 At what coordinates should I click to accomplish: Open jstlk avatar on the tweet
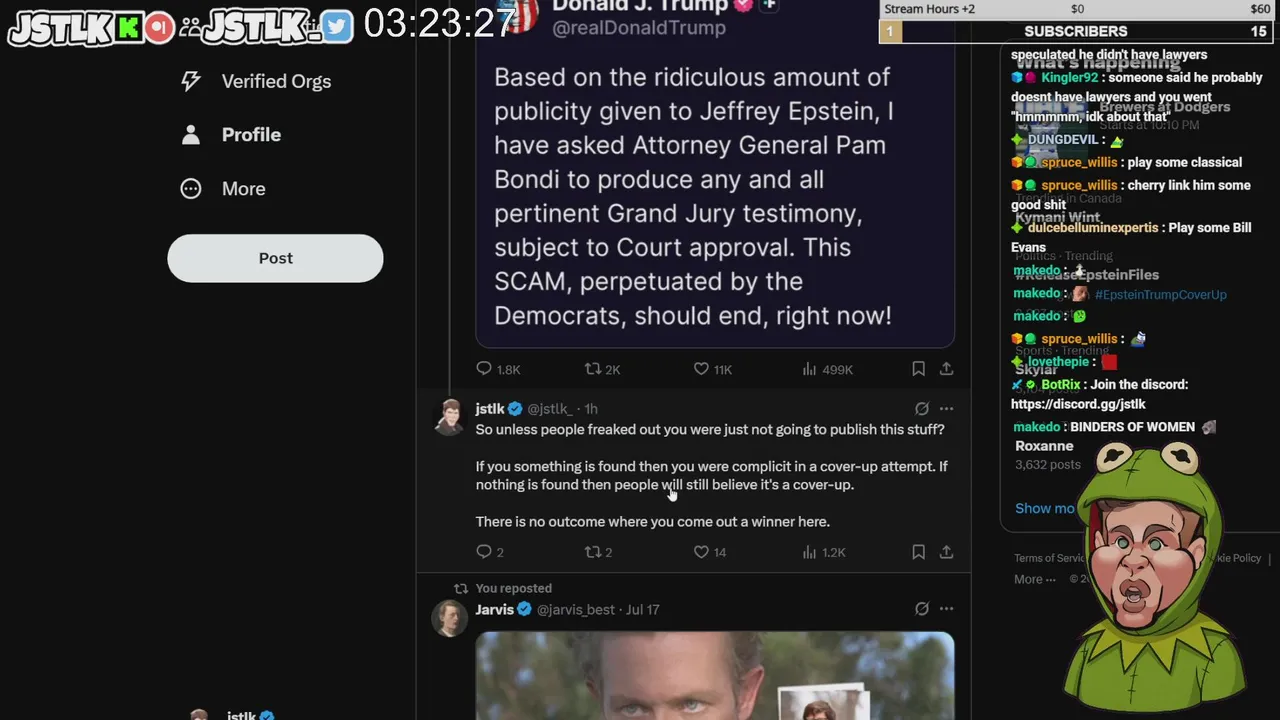[449, 418]
